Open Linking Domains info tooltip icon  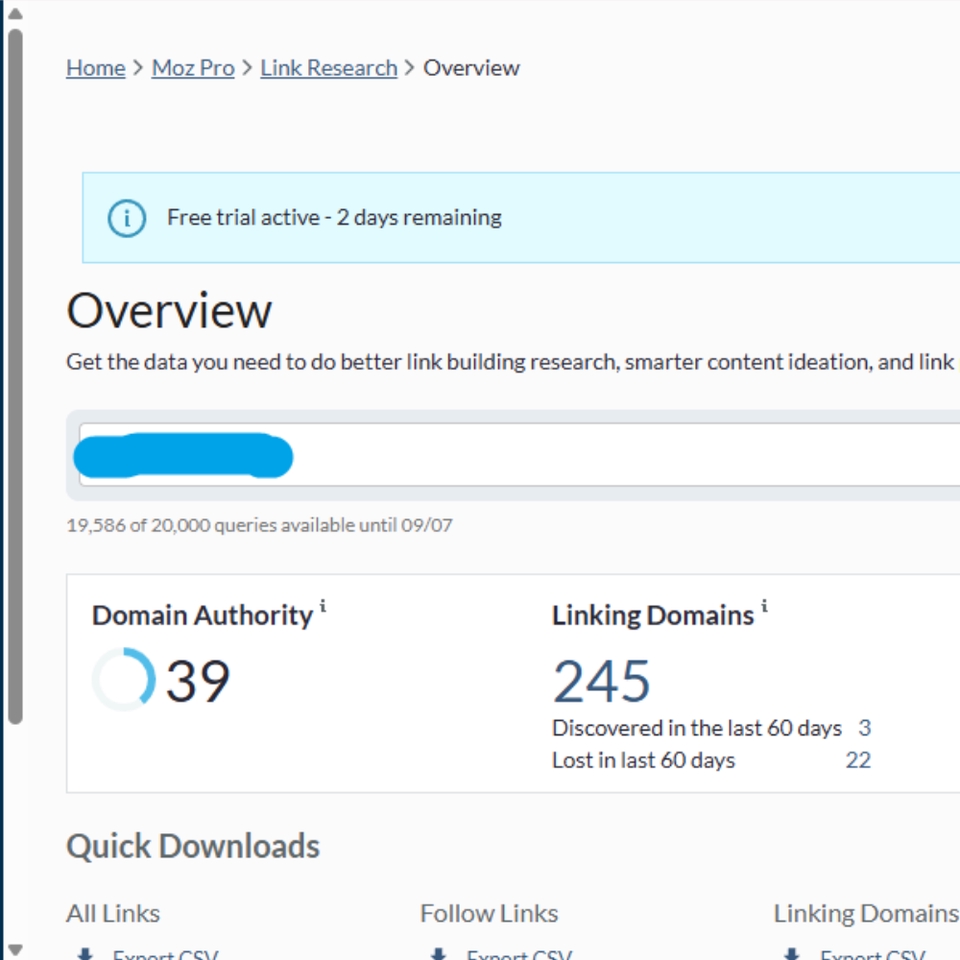tap(764, 606)
